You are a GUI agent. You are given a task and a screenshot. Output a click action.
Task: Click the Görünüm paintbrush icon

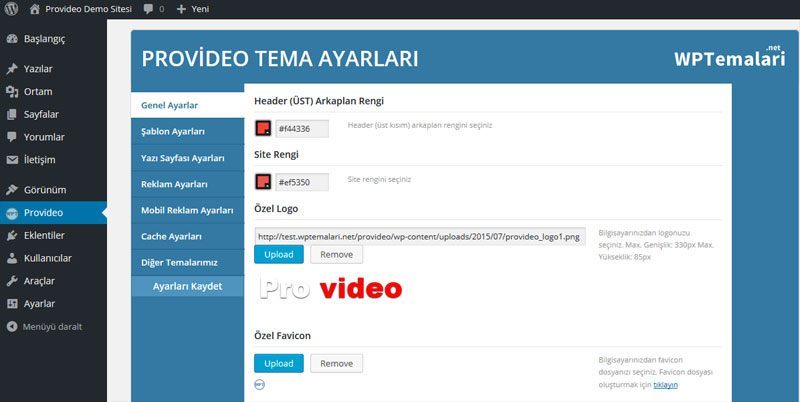[x=12, y=190]
